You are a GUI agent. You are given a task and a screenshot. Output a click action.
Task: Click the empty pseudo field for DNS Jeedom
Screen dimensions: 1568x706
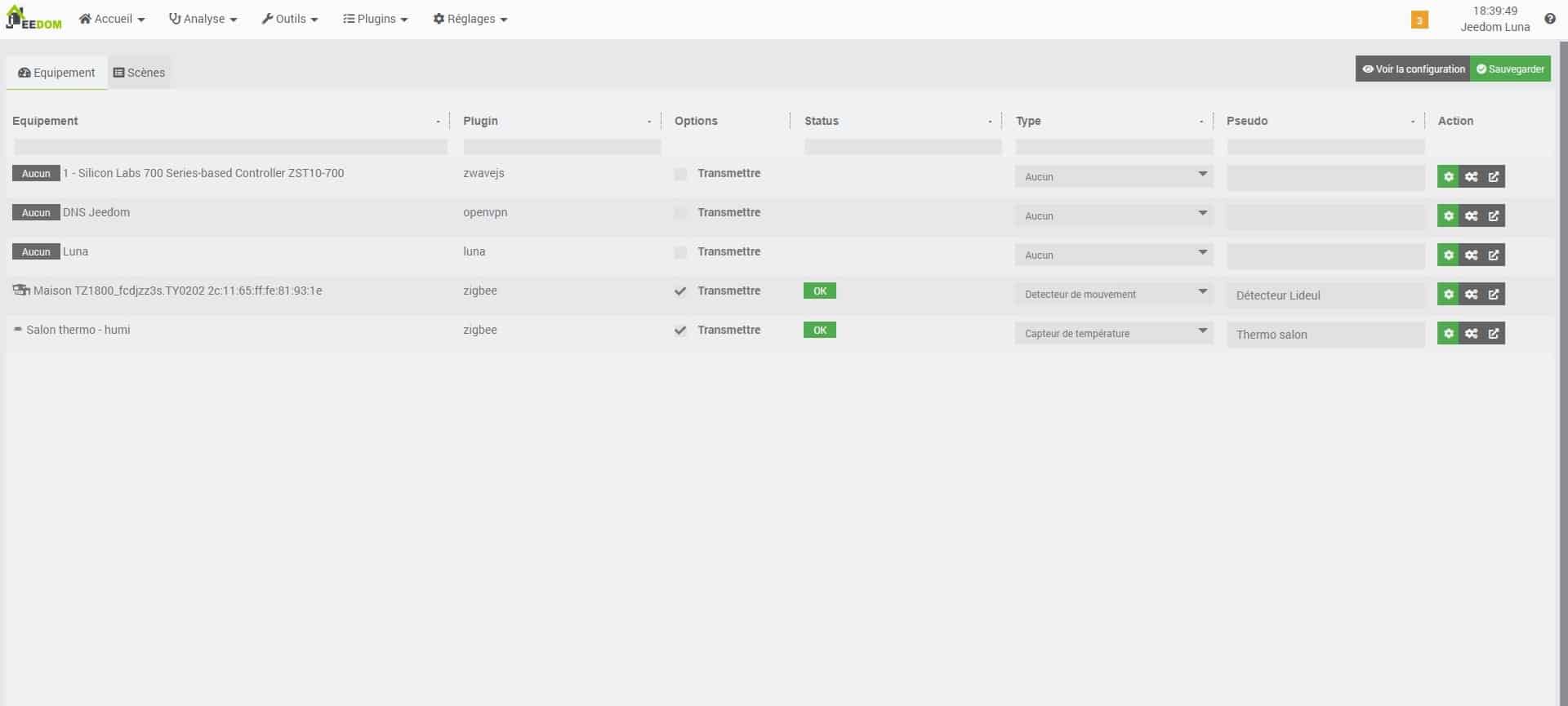point(1325,217)
